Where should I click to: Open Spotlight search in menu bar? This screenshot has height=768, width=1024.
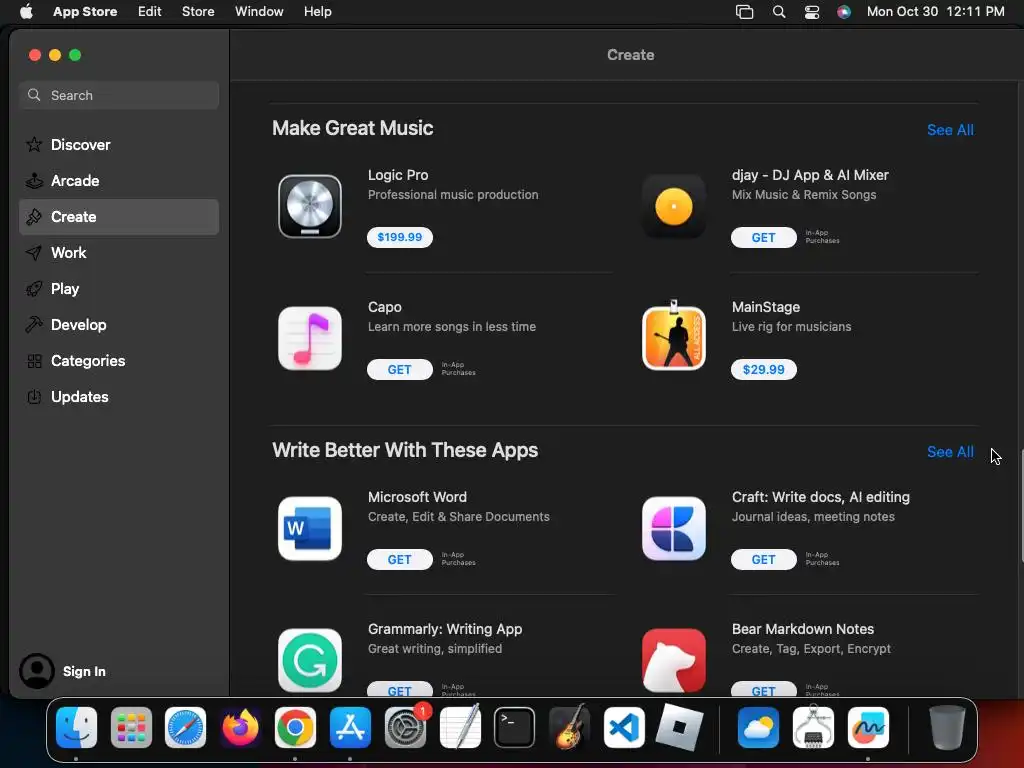[x=778, y=12]
